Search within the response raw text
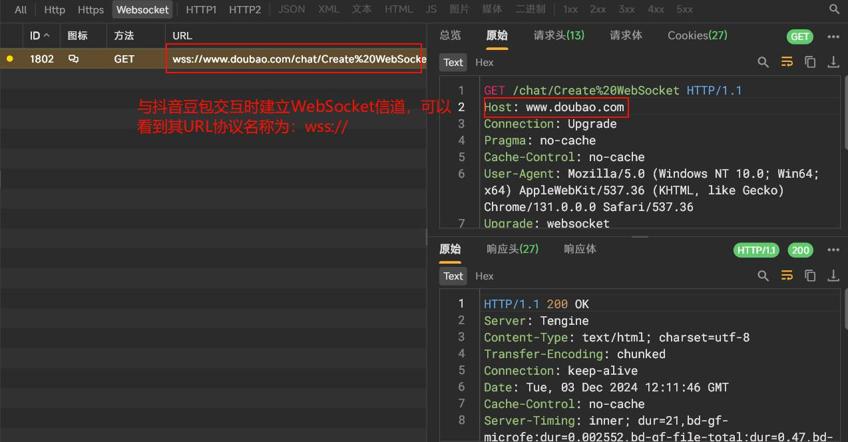848x442 pixels. (x=763, y=276)
